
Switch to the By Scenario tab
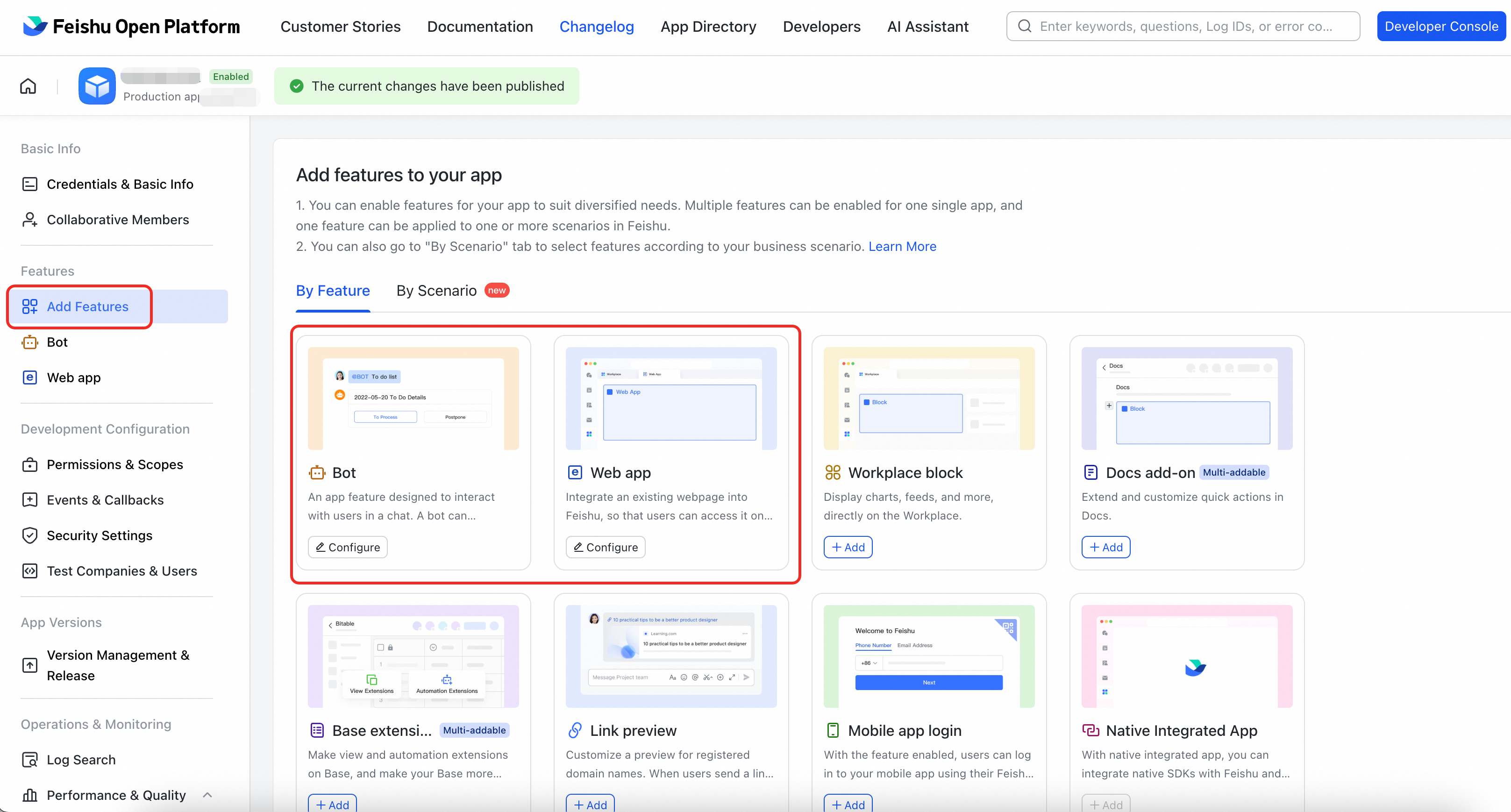[x=436, y=291]
